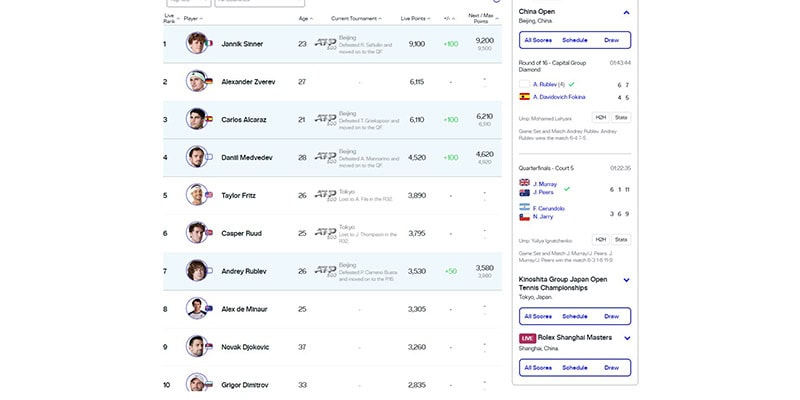Click the ATP 500 logo in Taylor Fritz's row
The image size is (800, 400).
point(325,194)
